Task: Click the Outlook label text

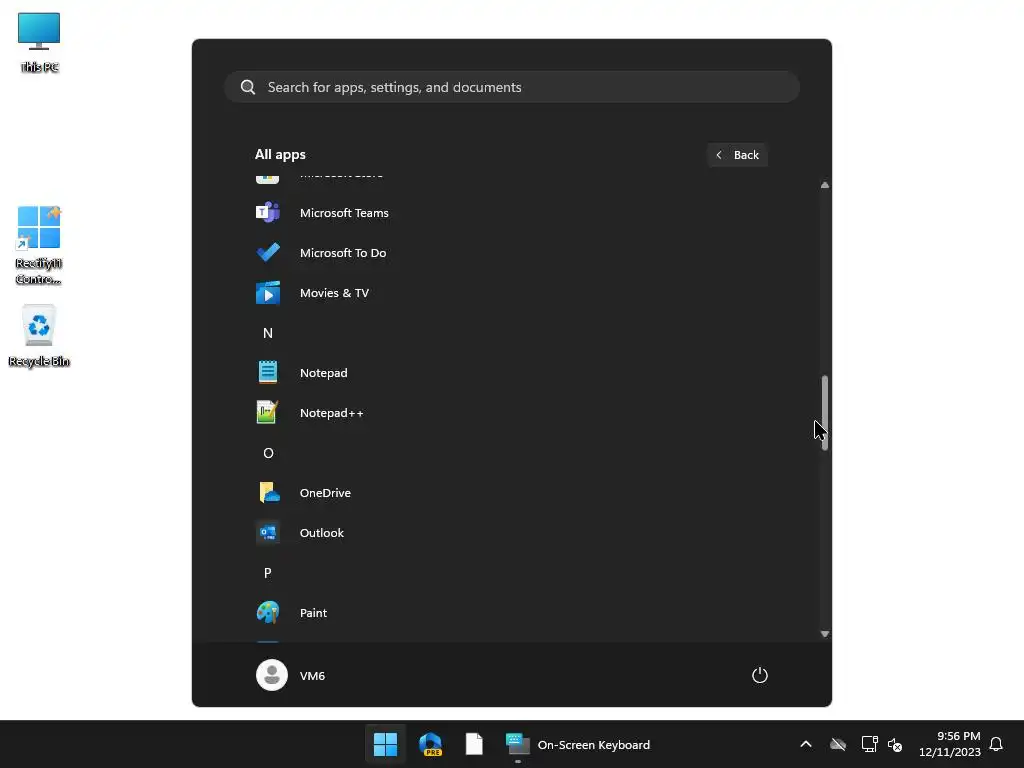Action: pyautogui.click(x=321, y=533)
